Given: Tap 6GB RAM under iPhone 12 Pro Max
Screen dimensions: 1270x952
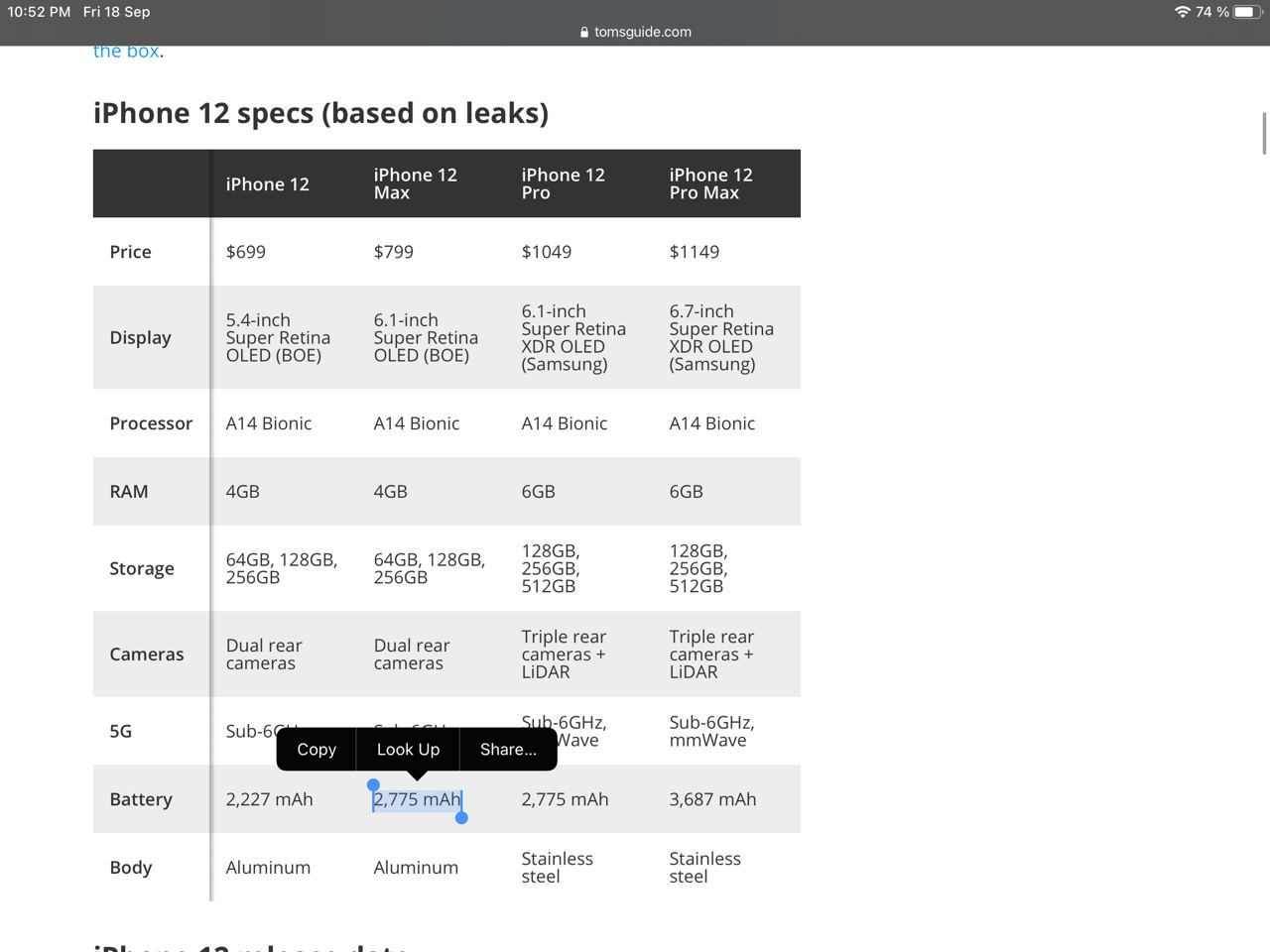Looking at the screenshot, I should 687,492.
